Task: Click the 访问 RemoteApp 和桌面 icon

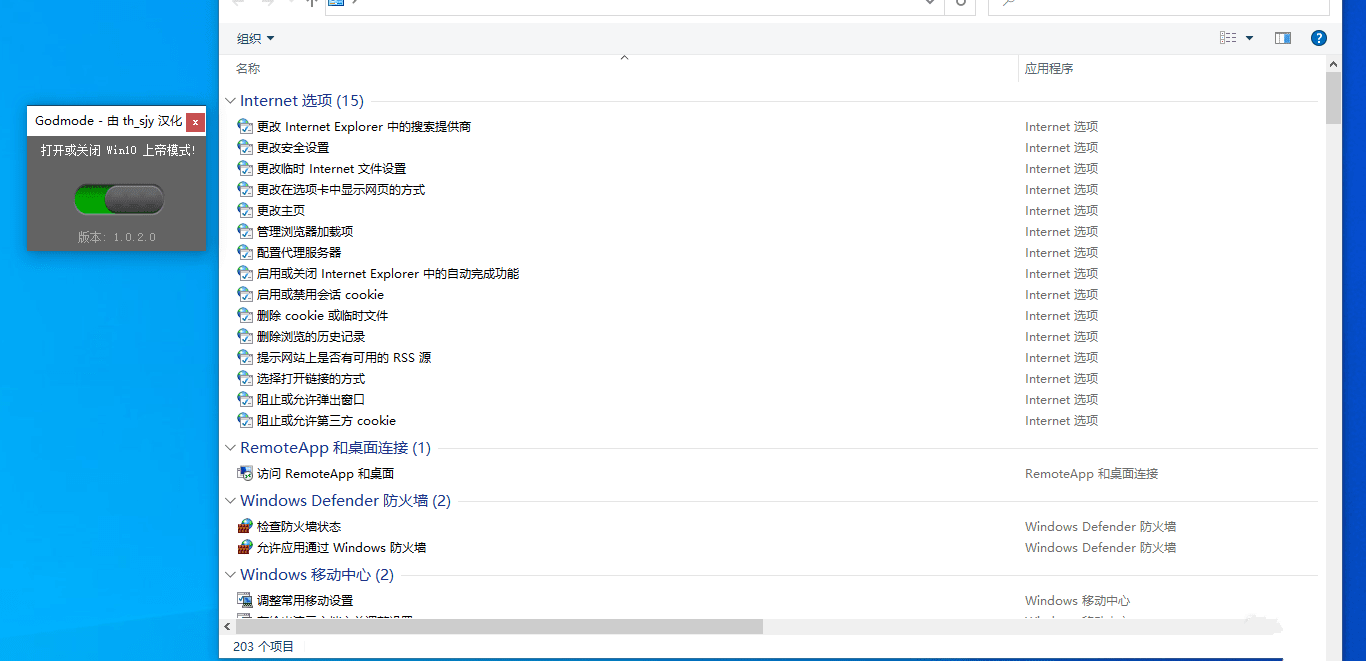Action: (245, 474)
